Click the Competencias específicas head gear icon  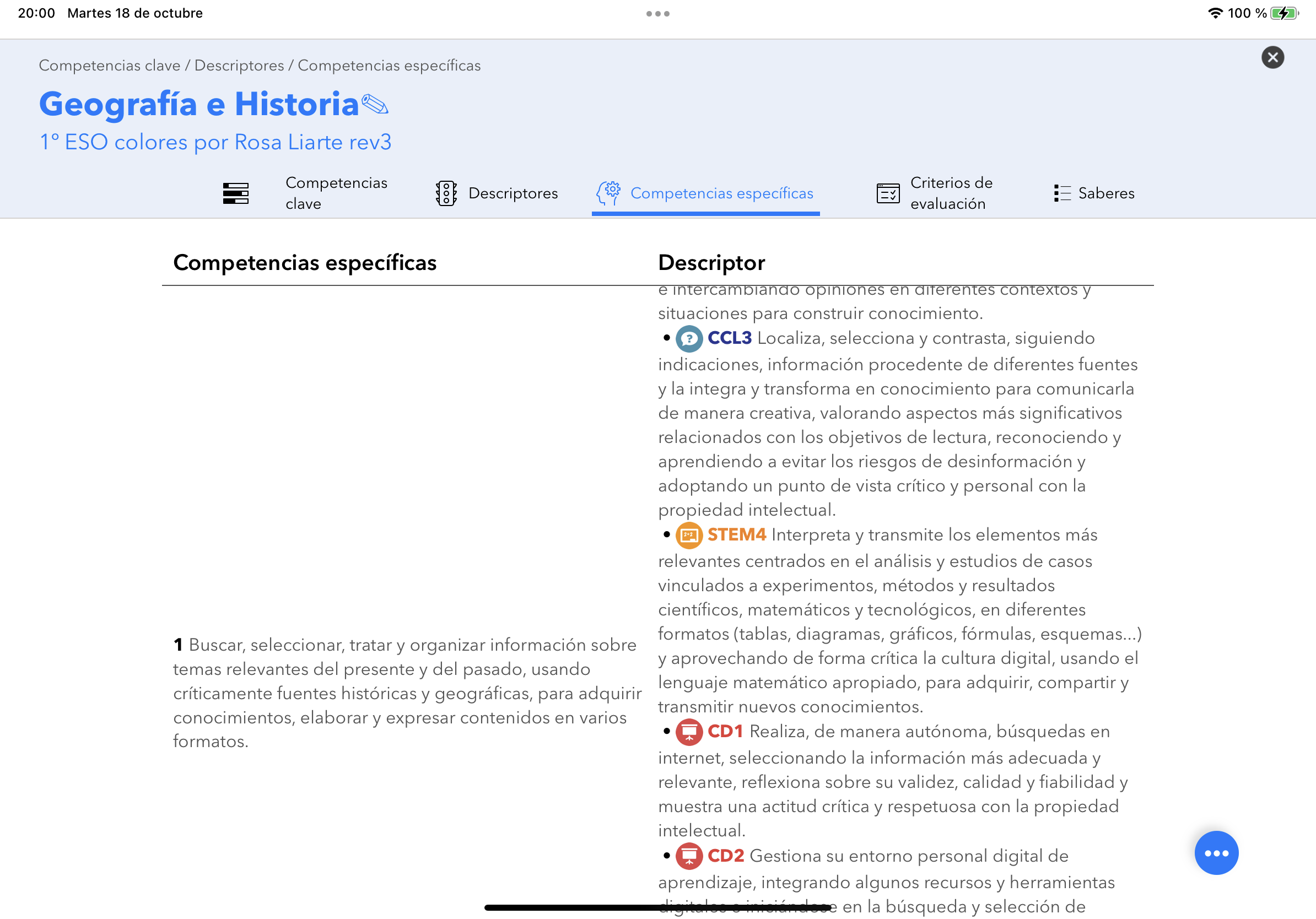[608, 192]
